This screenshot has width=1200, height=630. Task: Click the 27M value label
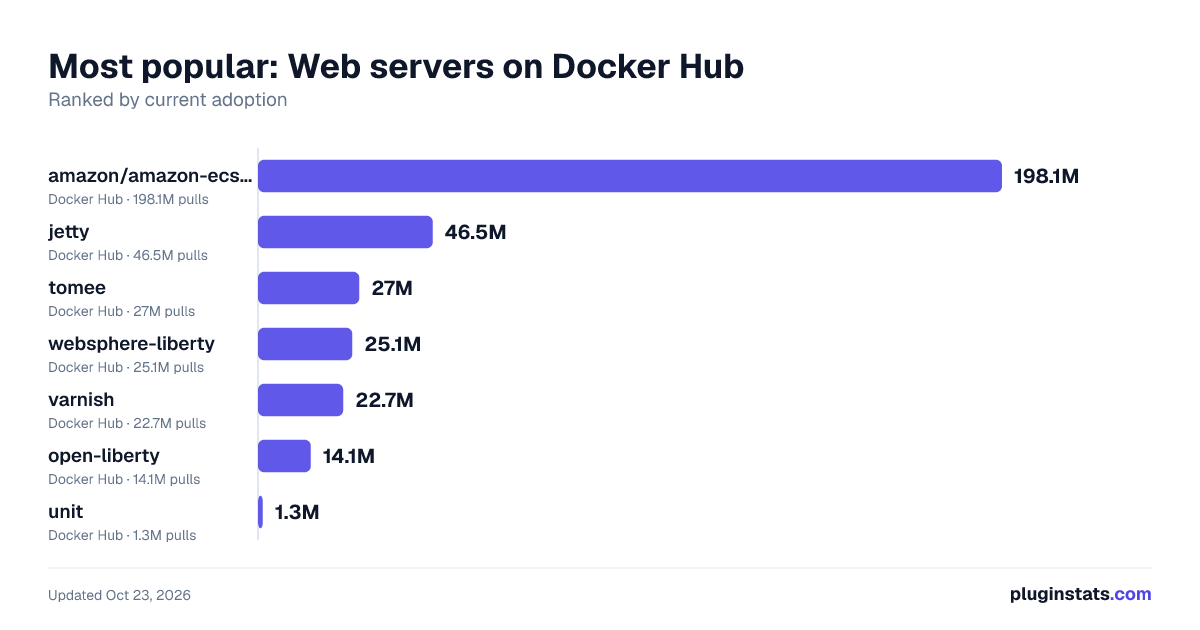coord(392,289)
